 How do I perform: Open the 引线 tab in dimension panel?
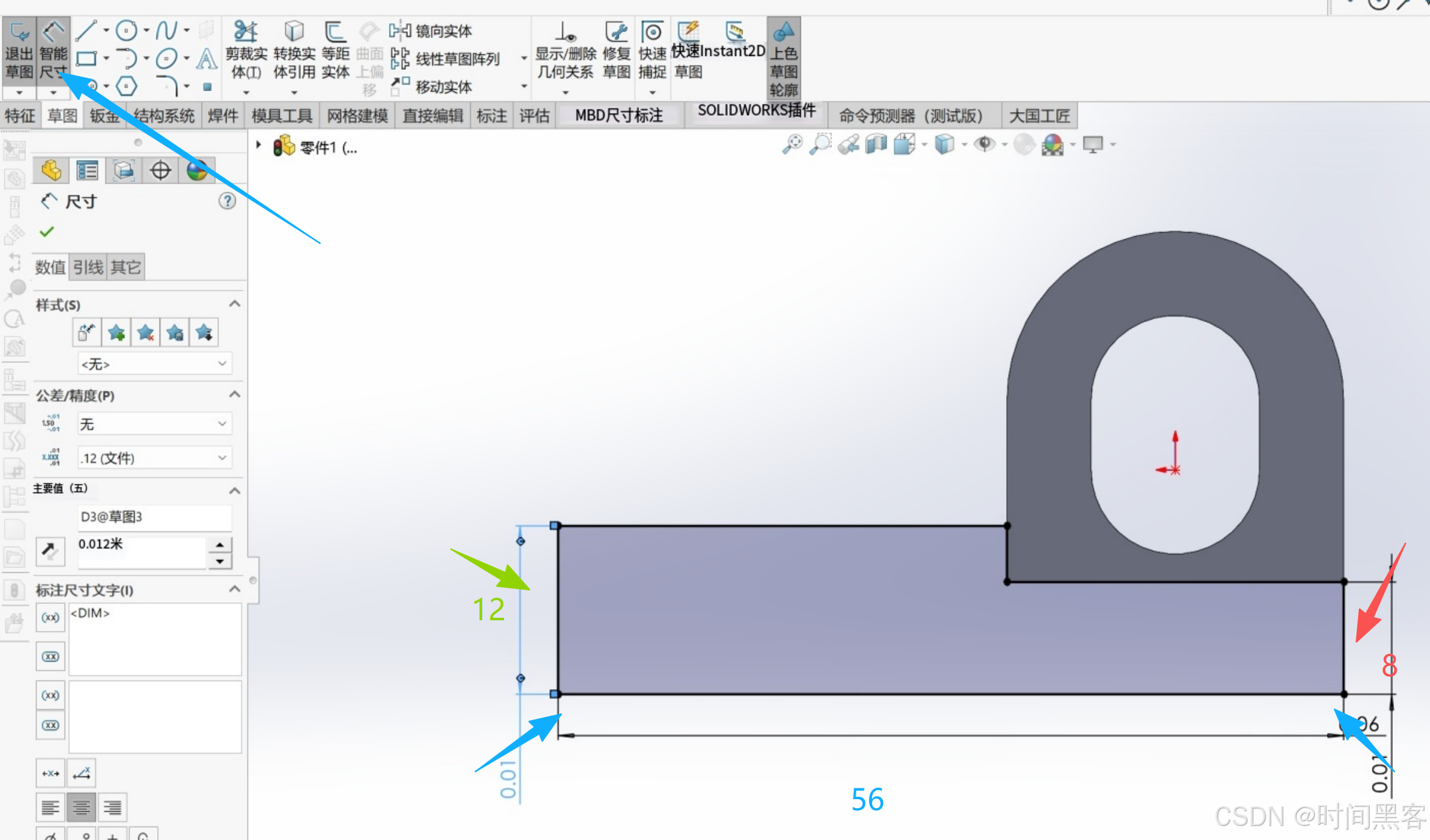tap(88, 267)
